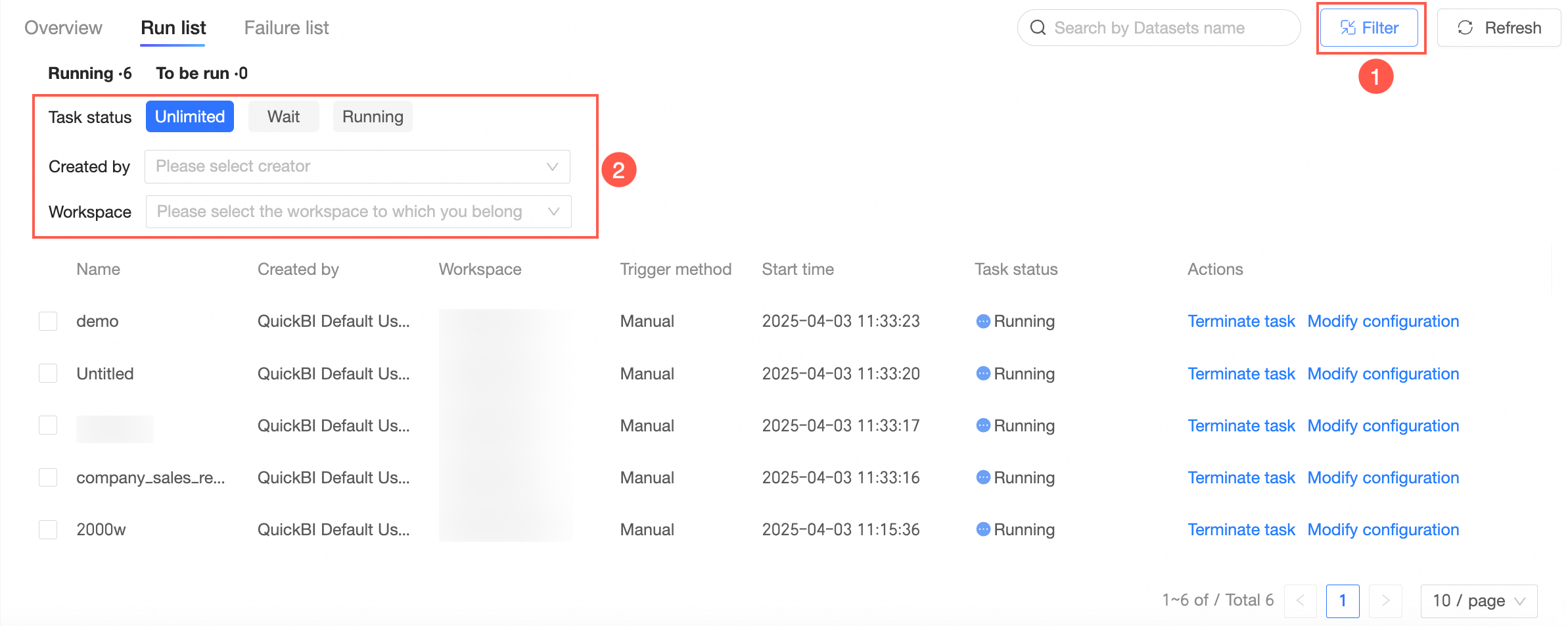This screenshot has width=1568, height=626.
Task: Go to next page arrow
Action: point(1385,600)
